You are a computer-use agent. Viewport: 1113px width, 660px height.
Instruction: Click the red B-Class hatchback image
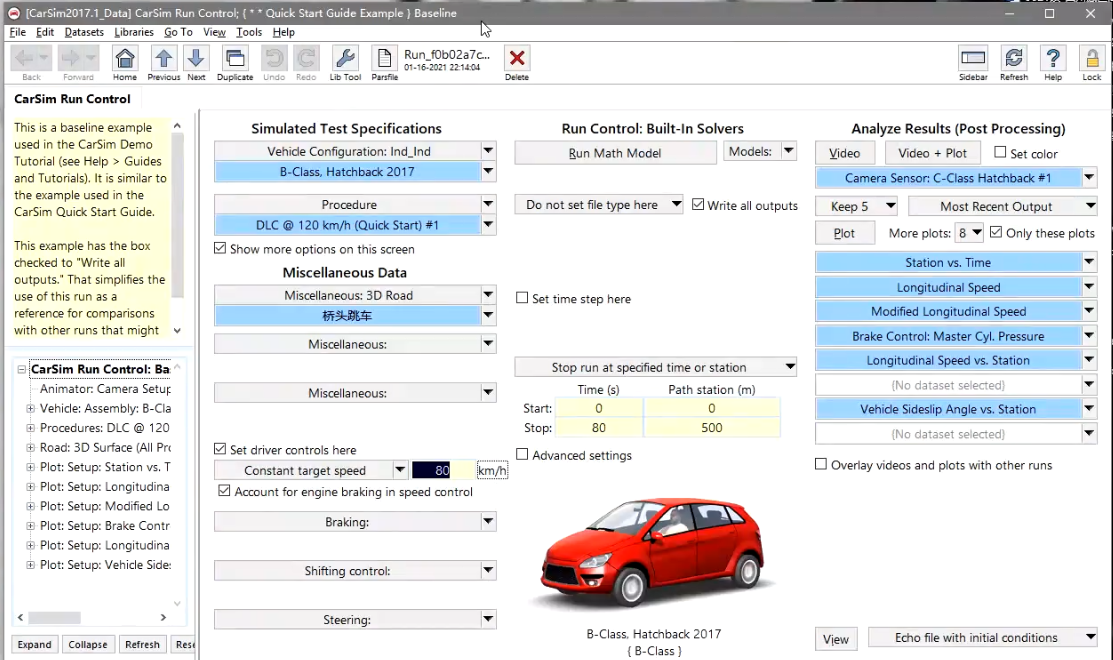653,551
